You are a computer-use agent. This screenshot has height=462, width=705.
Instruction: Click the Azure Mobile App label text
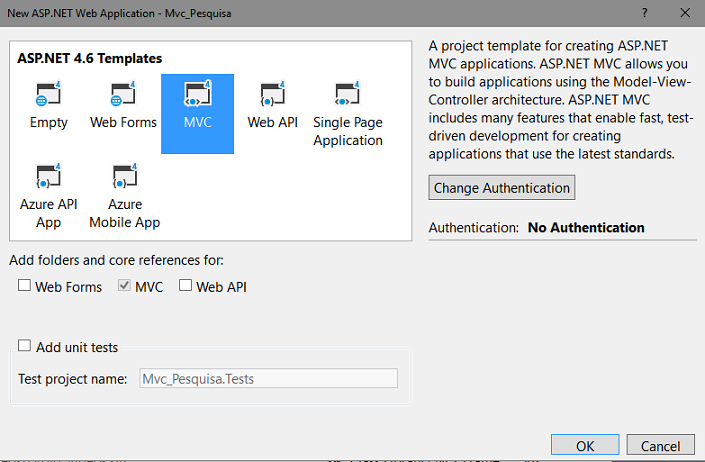click(x=125, y=213)
